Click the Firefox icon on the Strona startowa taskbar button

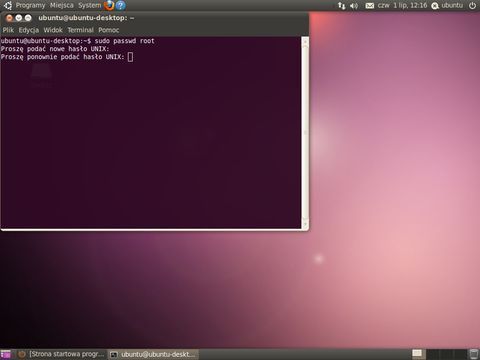tap(22, 354)
